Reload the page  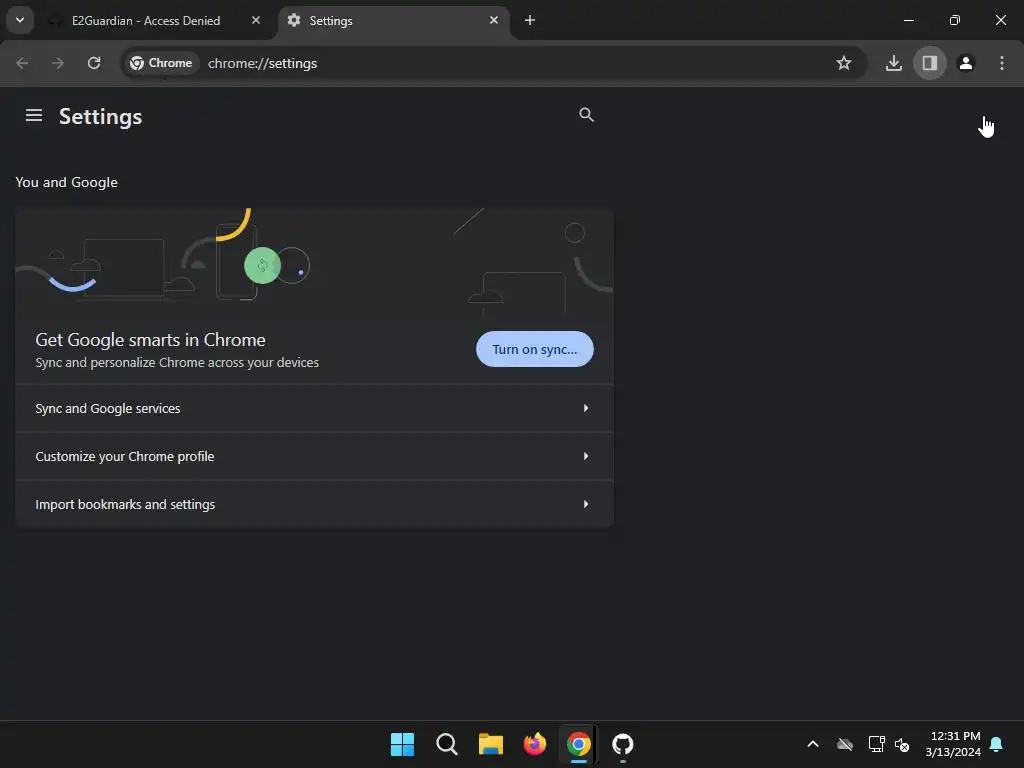coord(94,63)
